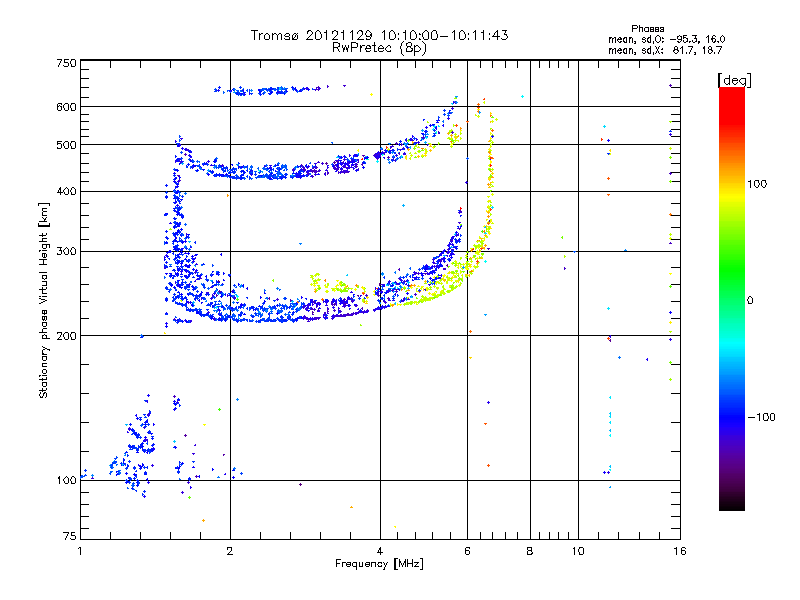Click the 'mean, sd,X: 81.7, 18.7' line

665,50
